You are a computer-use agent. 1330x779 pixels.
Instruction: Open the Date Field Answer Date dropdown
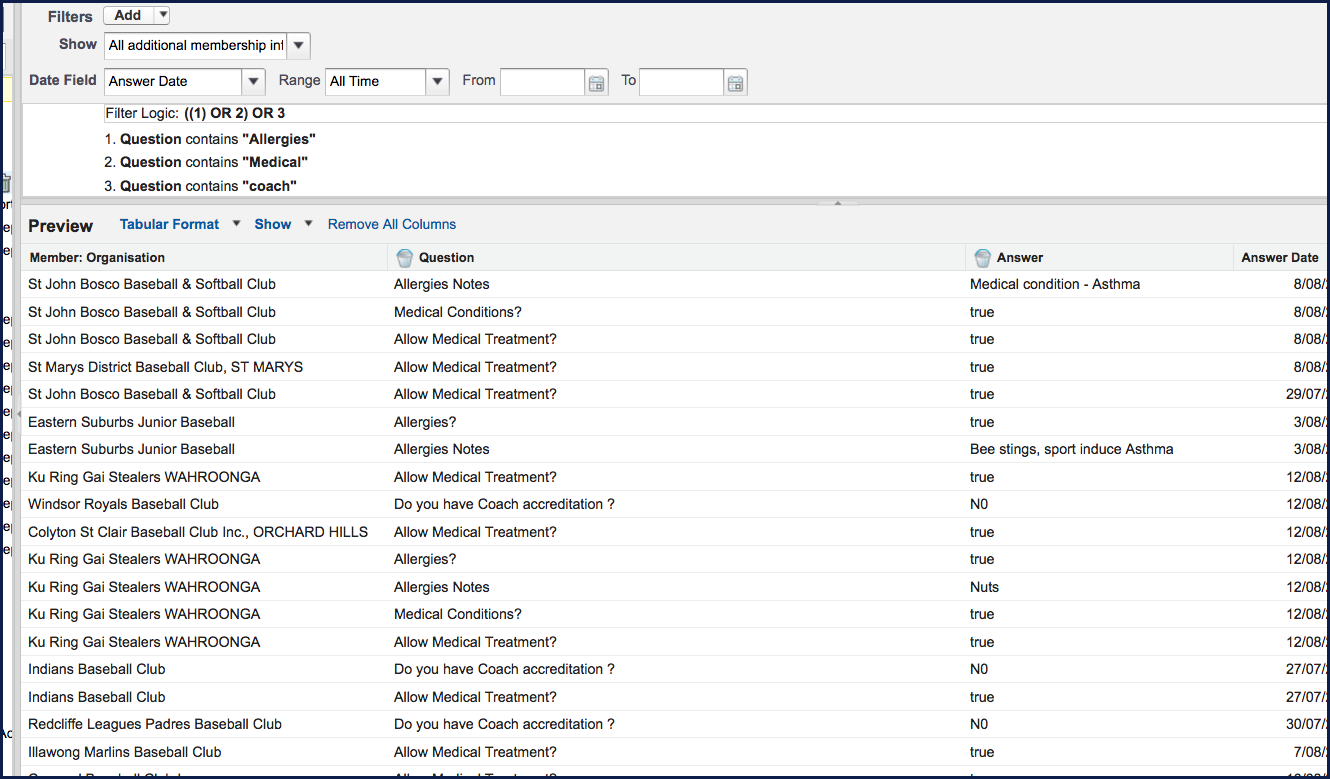coord(254,82)
